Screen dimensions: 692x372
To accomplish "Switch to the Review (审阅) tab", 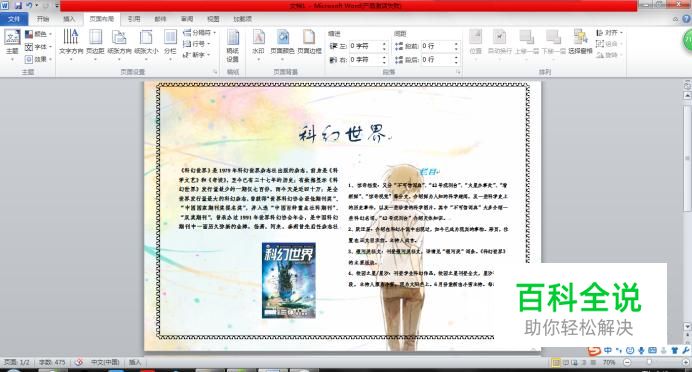I will 187,19.
